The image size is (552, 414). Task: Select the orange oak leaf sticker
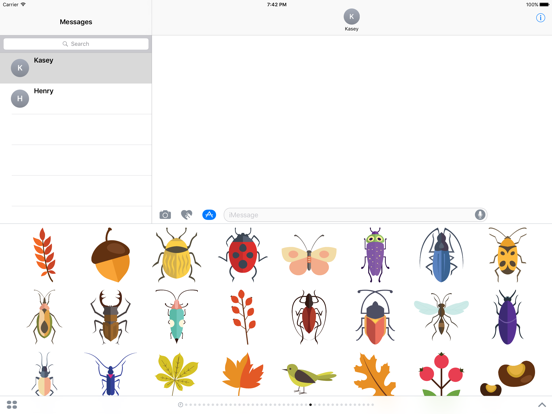(x=375, y=375)
